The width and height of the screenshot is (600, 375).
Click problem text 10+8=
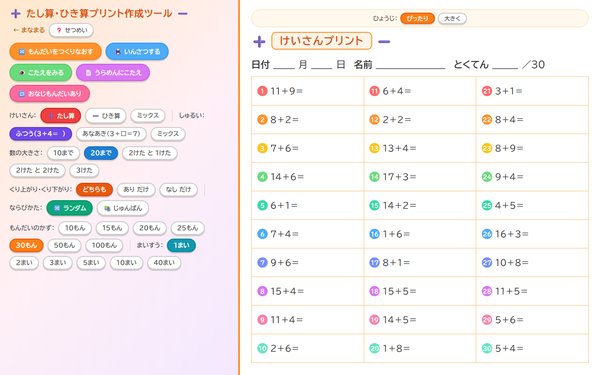[x=512, y=262]
